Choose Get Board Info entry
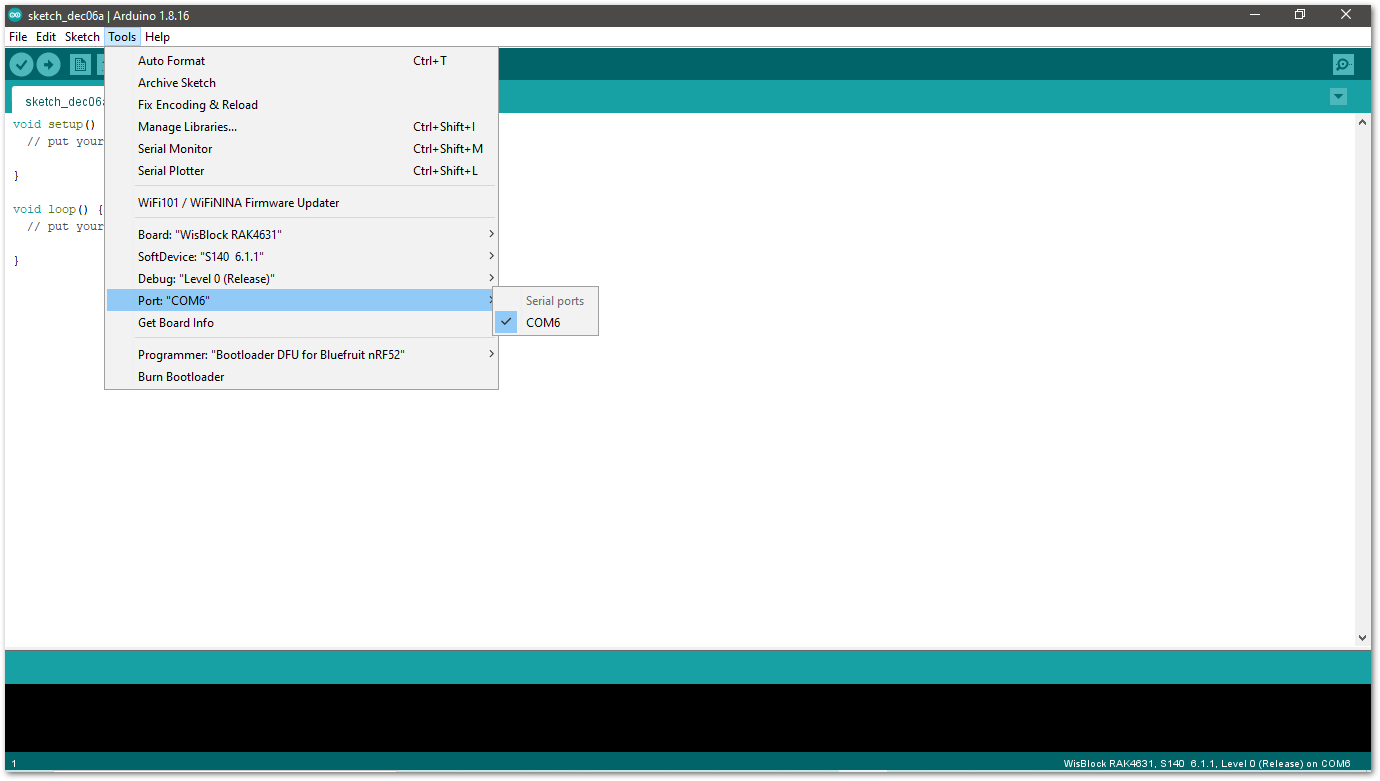 point(302,323)
